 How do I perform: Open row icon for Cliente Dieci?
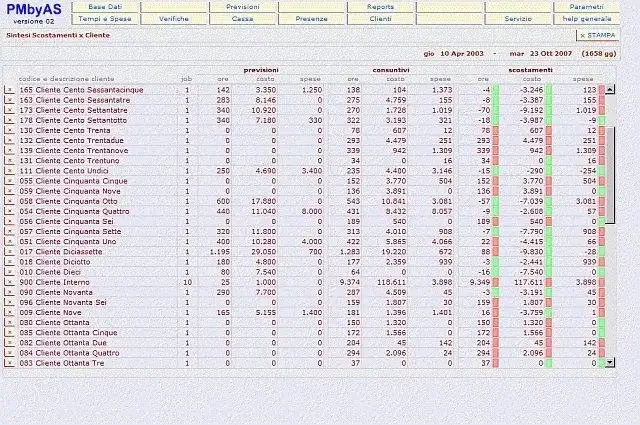[9, 272]
